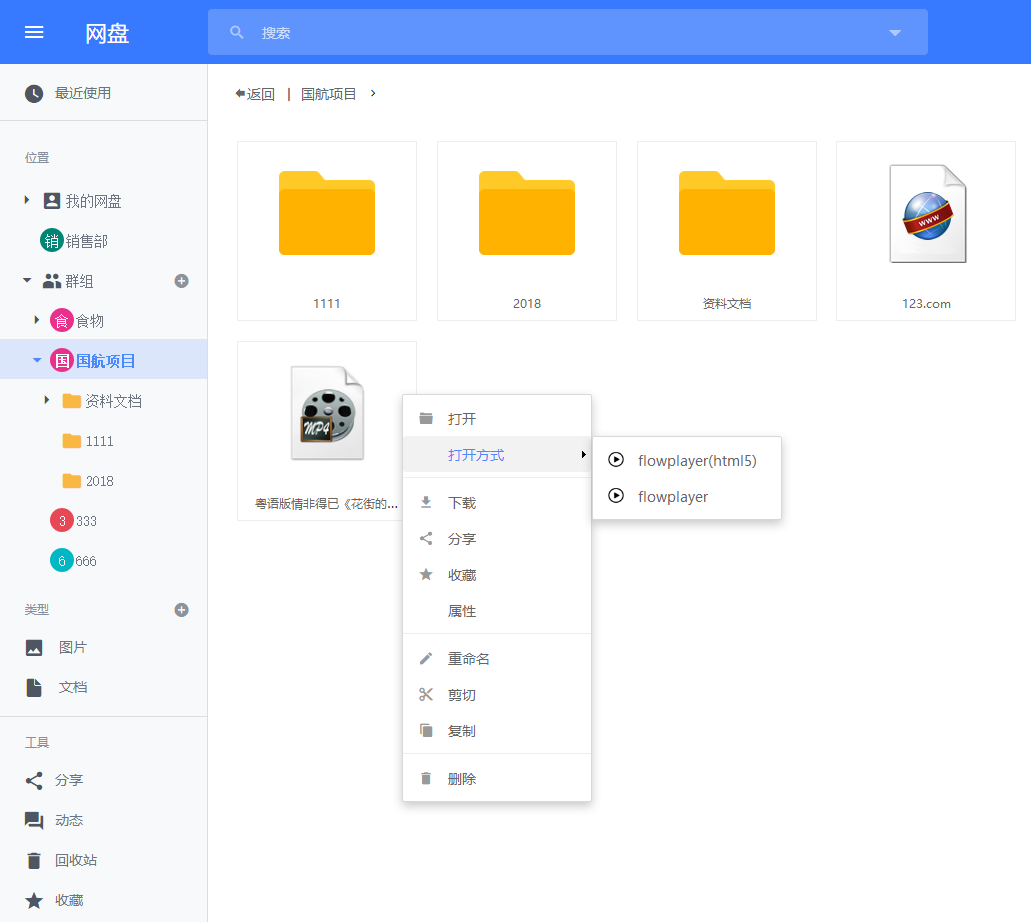Focus the 搜索 search field
This screenshot has width=1031, height=922.
(567, 32)
